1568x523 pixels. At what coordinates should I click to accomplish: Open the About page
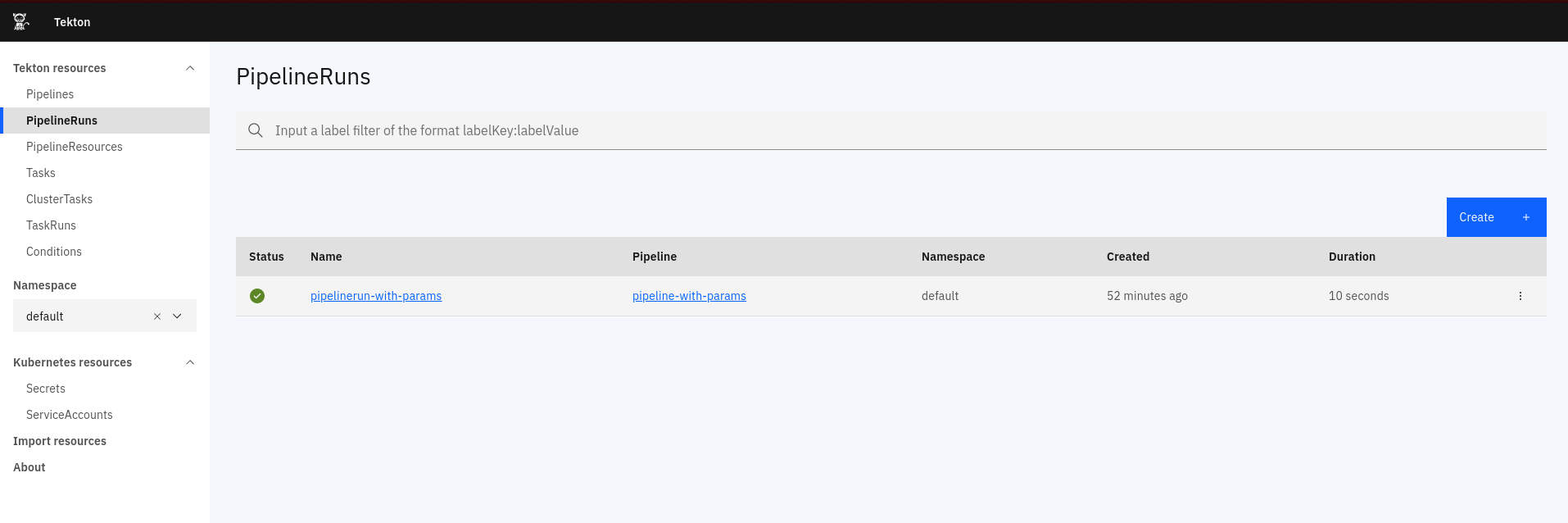click(29, 467)
